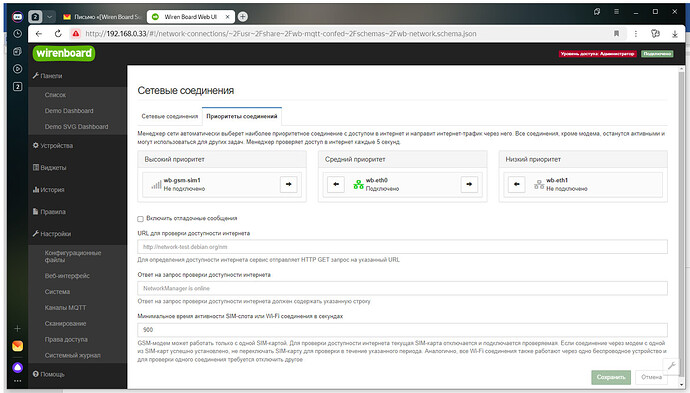The image size is (690, 393).
Task: Open browser page menu with three dots
Action: click(635, 33)
